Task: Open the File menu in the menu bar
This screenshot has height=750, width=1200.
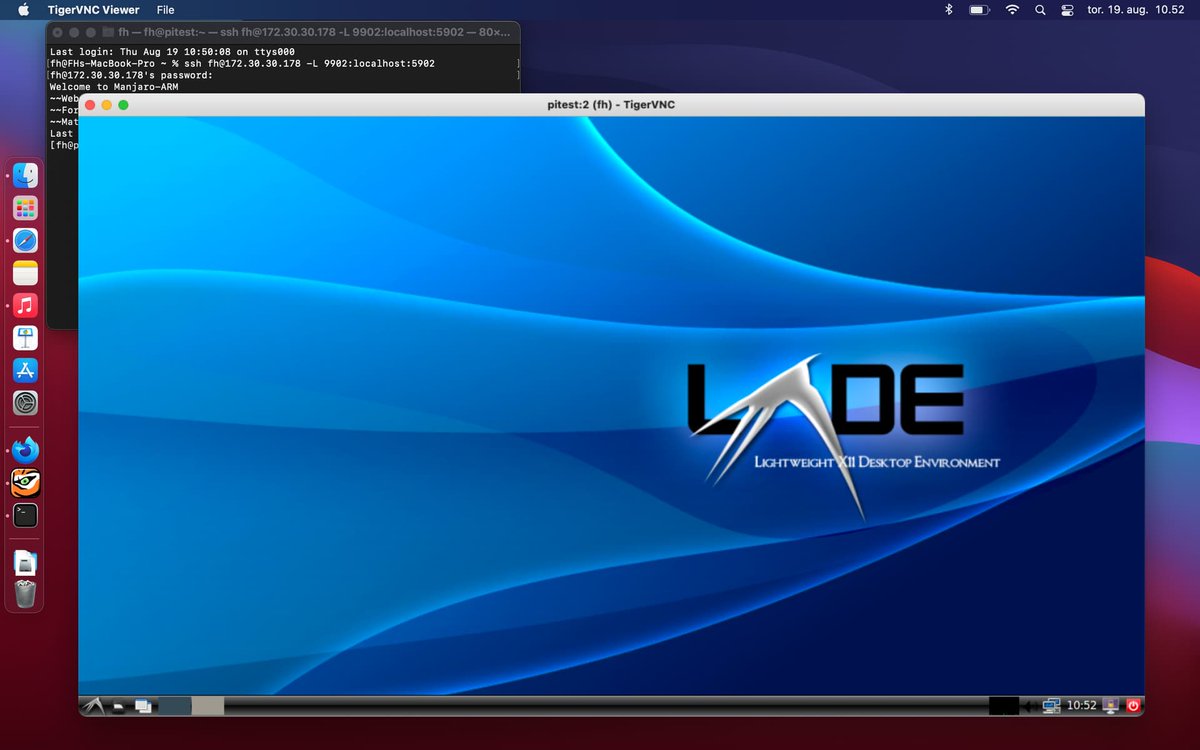Action: click(165, 10)
